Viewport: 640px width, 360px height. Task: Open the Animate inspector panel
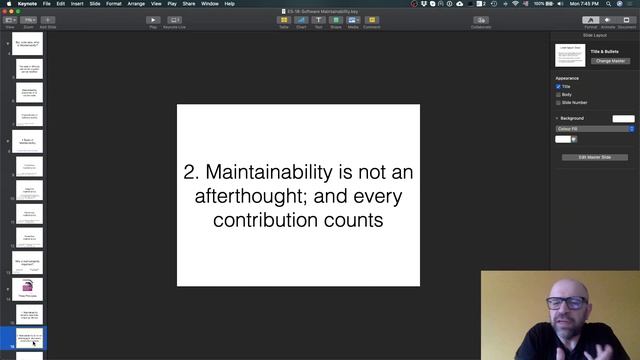[x=608, y=20]
